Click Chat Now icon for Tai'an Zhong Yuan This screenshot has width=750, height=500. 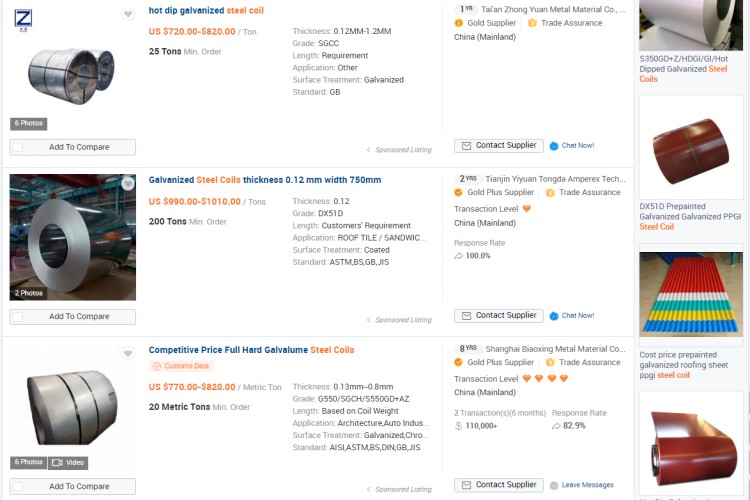coord(555,146)
